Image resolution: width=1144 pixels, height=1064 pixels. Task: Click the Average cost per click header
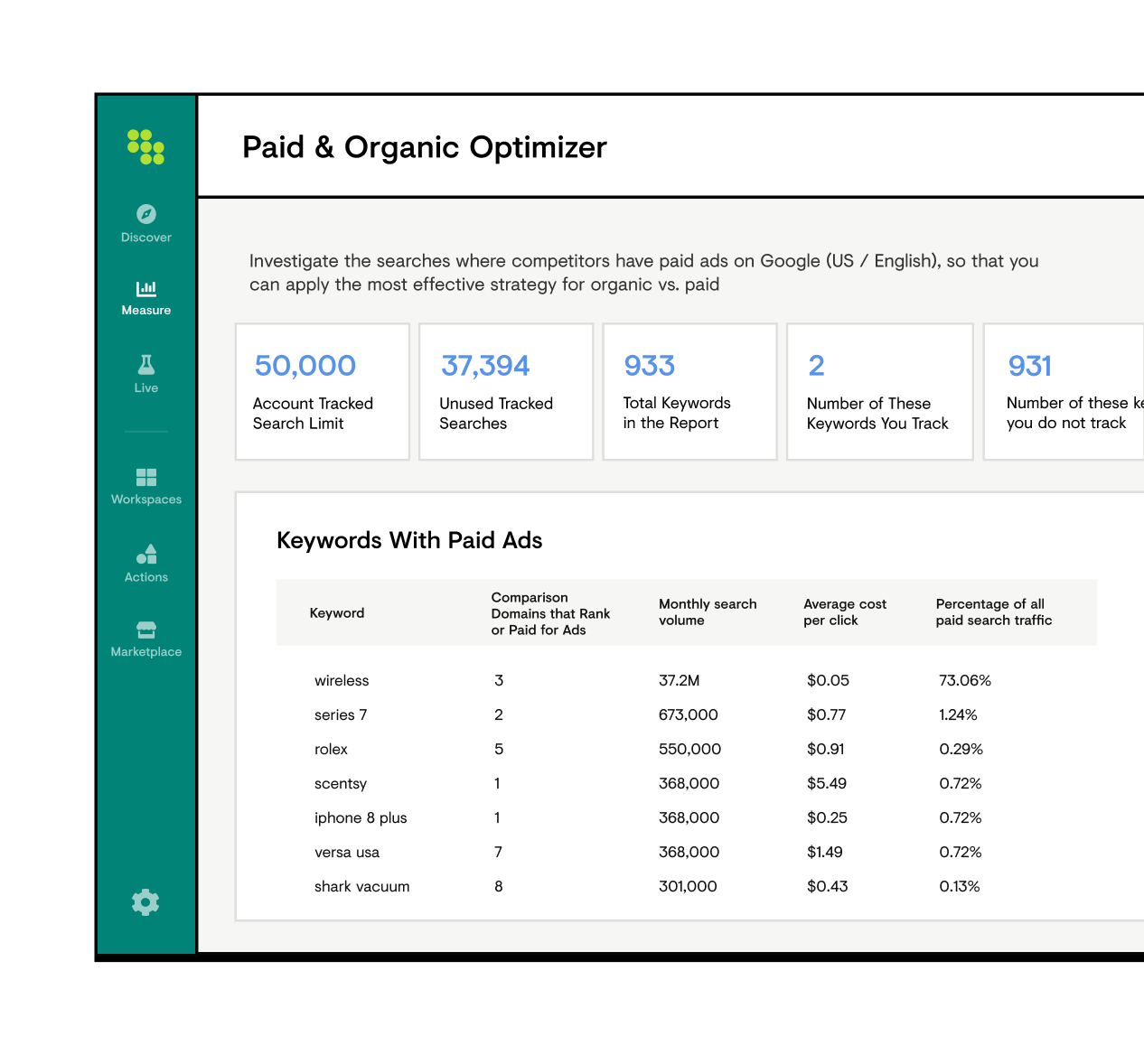click(845, 612)
